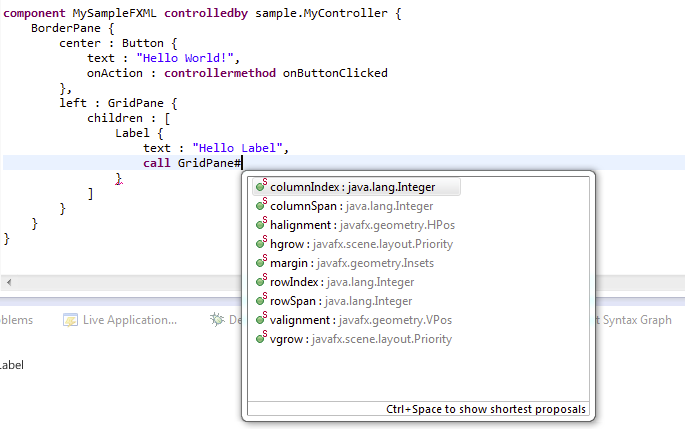Click the green icon beside margin

tap(261, 263)
